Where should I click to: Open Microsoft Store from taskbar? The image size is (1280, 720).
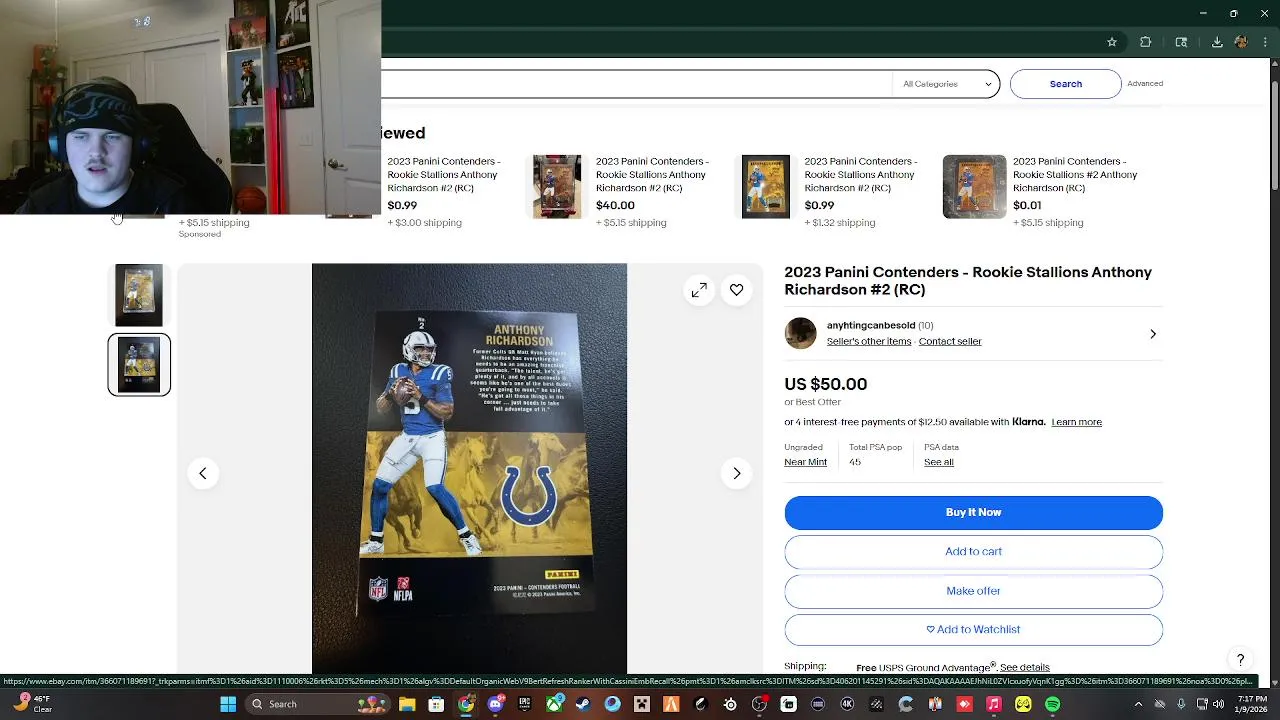pyautogui.click(x=436, y=704)
